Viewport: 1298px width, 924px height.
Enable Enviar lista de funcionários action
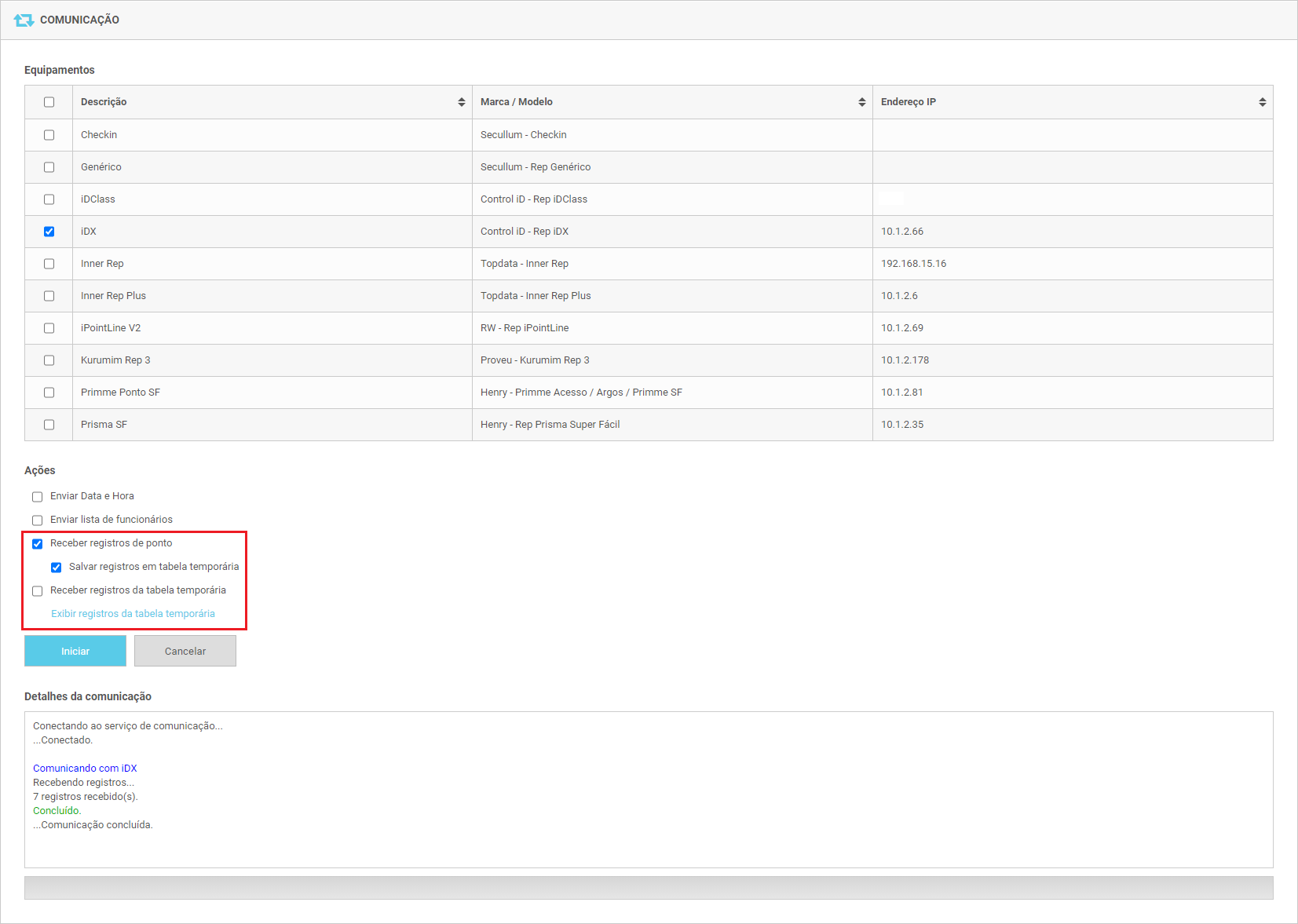click(37, 520)
